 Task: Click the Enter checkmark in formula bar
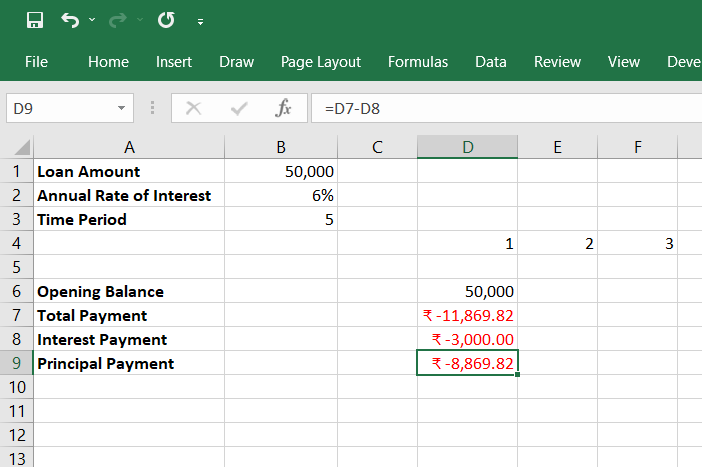click(238, 108)
